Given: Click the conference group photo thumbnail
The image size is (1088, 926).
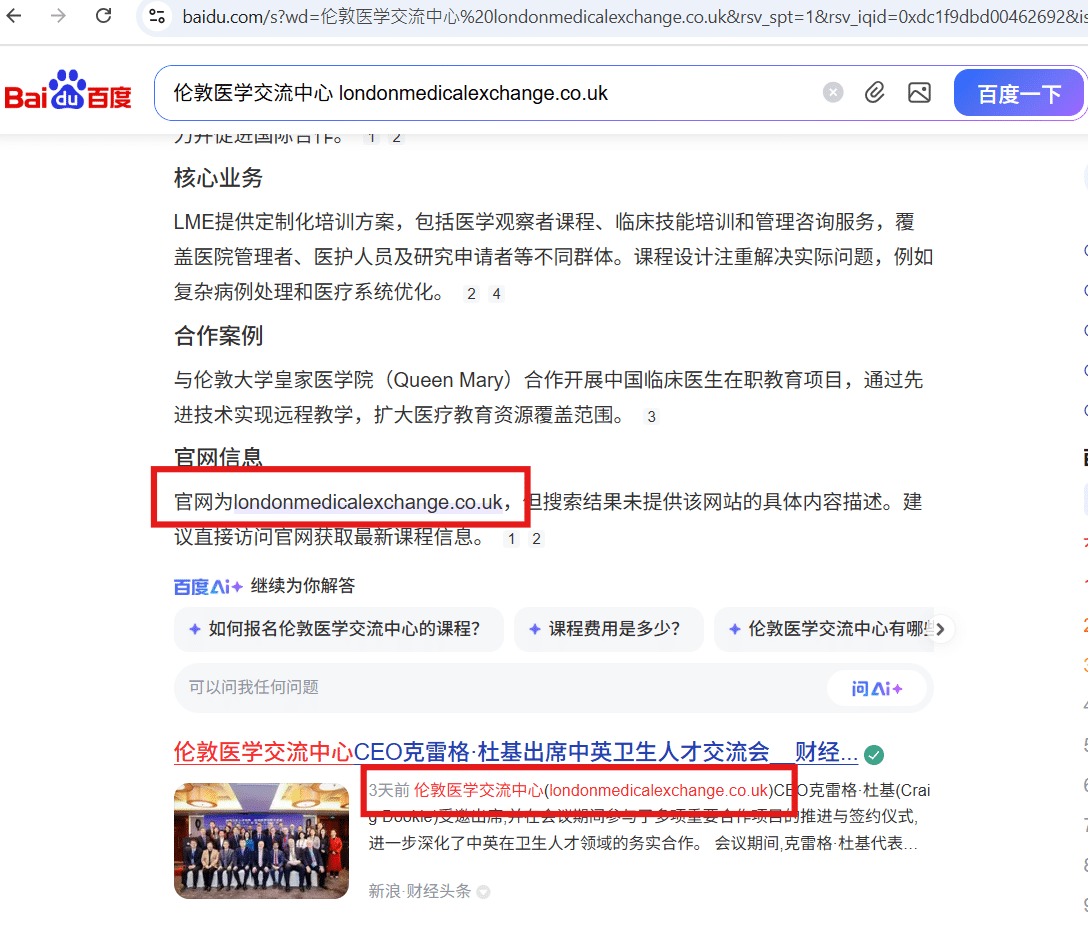Looking at the screenshot, I should (261, 840).
